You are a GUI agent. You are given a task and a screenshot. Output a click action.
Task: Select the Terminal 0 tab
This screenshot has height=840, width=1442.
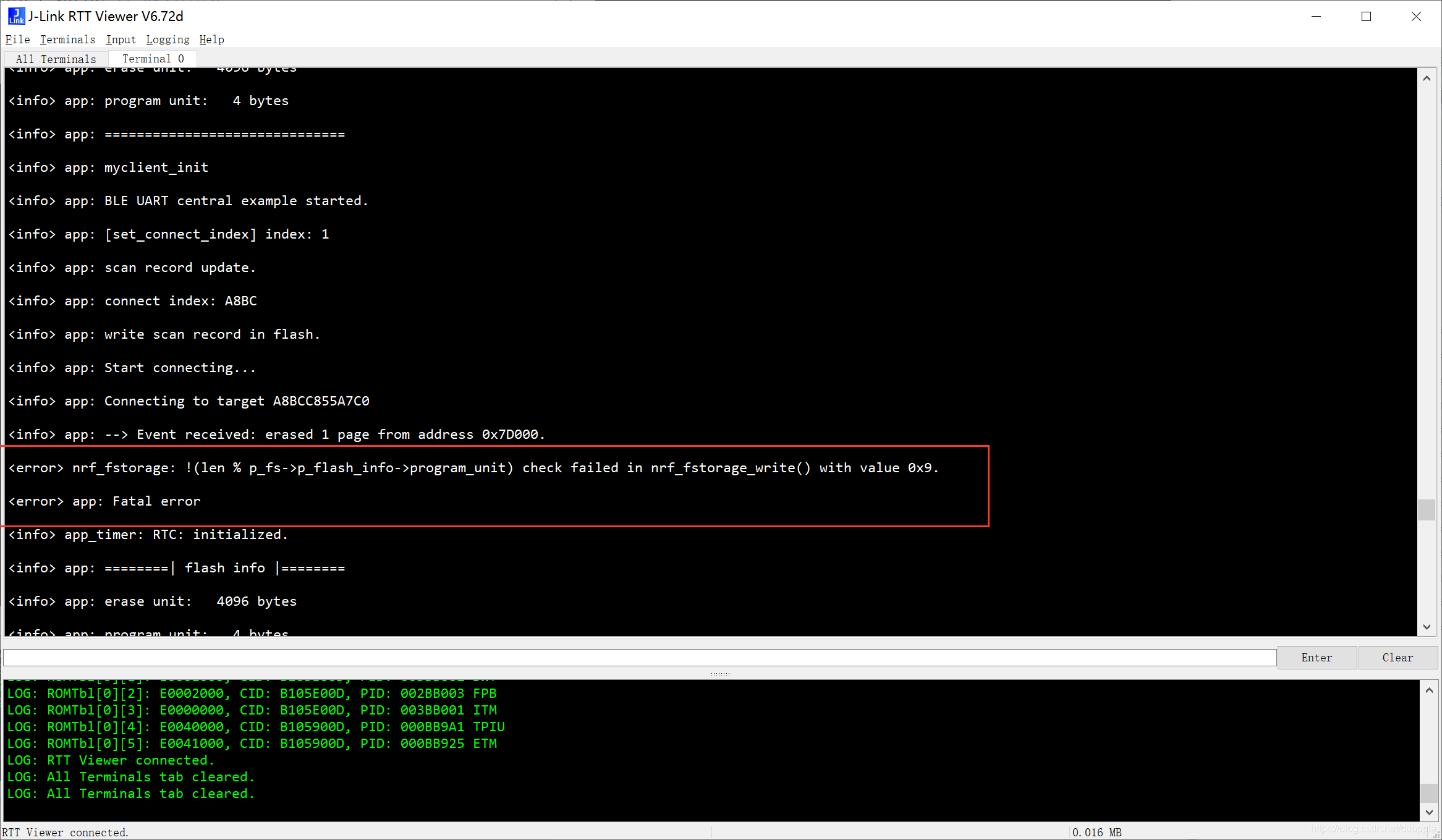[x=153, y=59]
